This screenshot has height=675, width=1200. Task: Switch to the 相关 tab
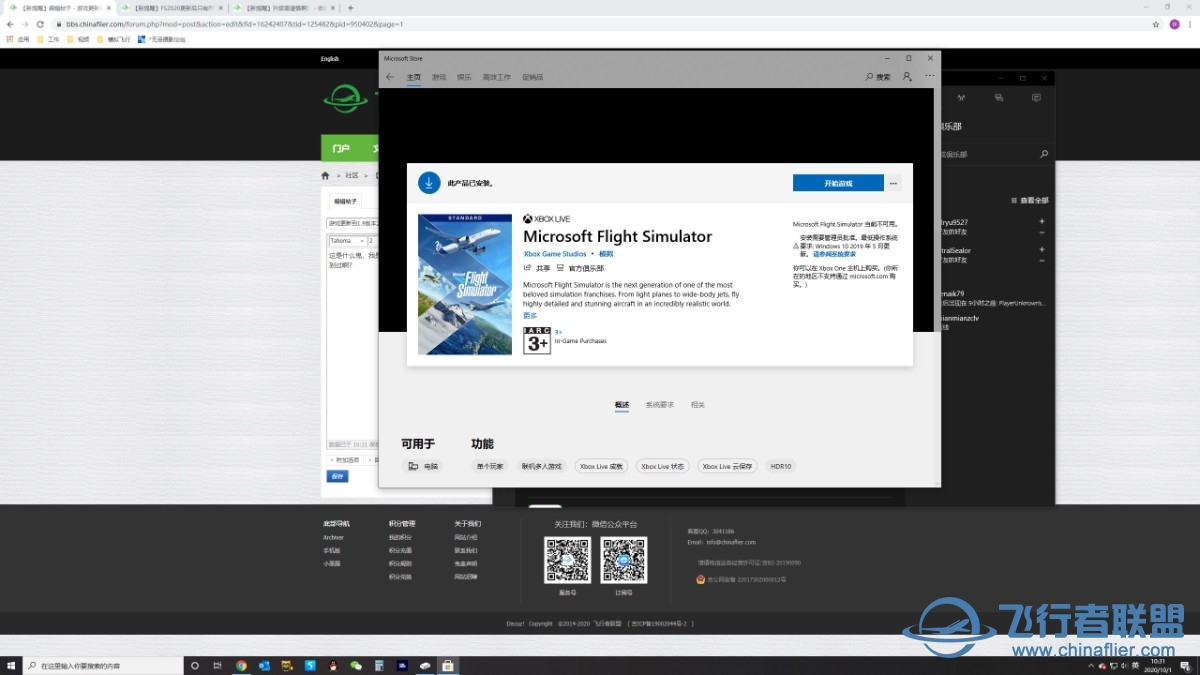(x=697, y=405)
